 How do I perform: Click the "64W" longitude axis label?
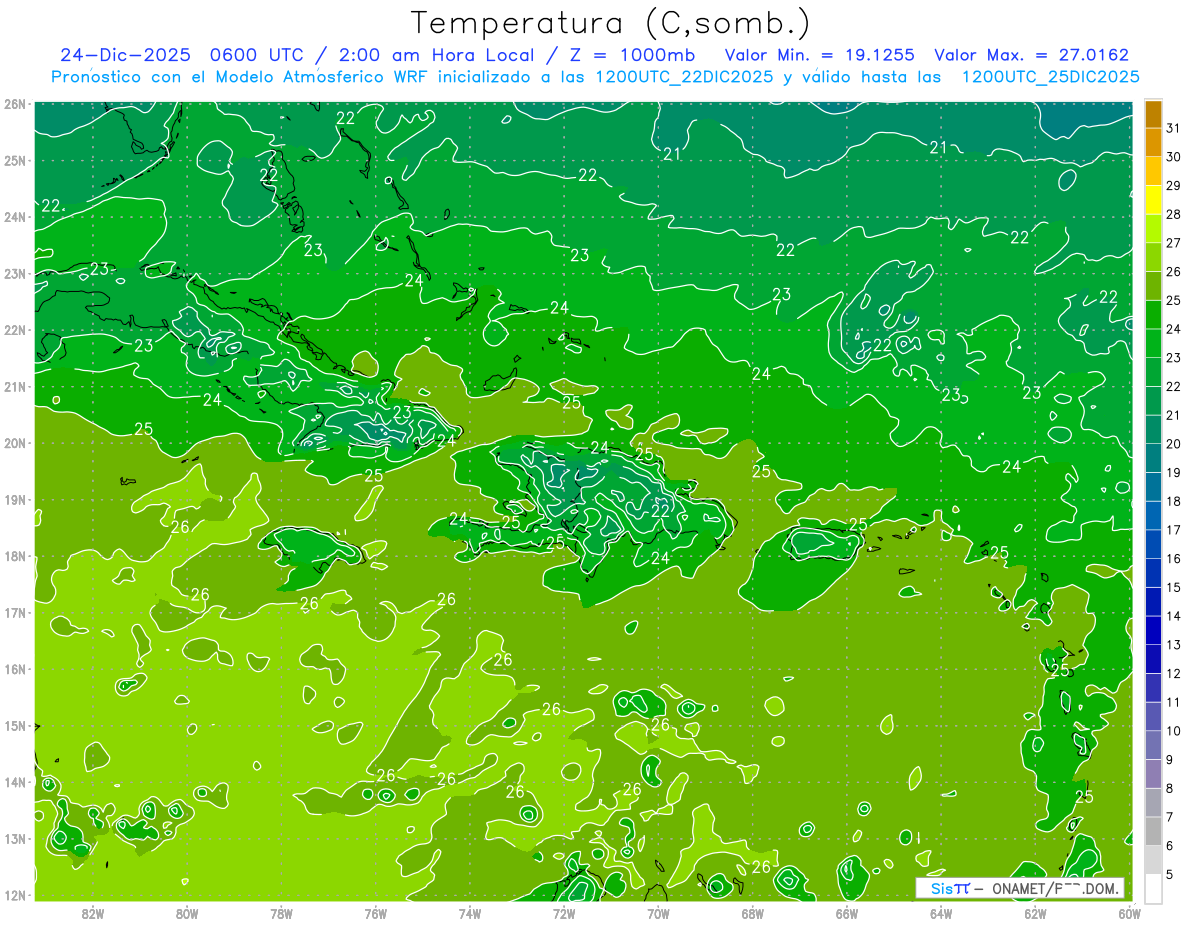point(941,913)
